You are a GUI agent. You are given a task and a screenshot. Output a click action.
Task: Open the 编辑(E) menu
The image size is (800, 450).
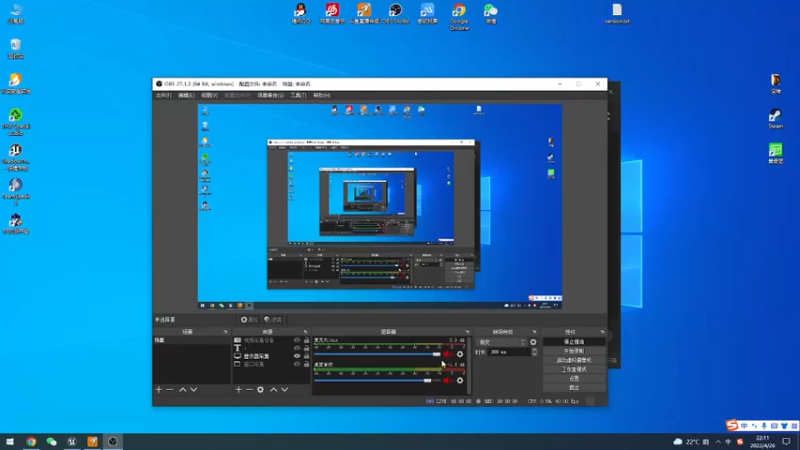click(x=186, y=95)
